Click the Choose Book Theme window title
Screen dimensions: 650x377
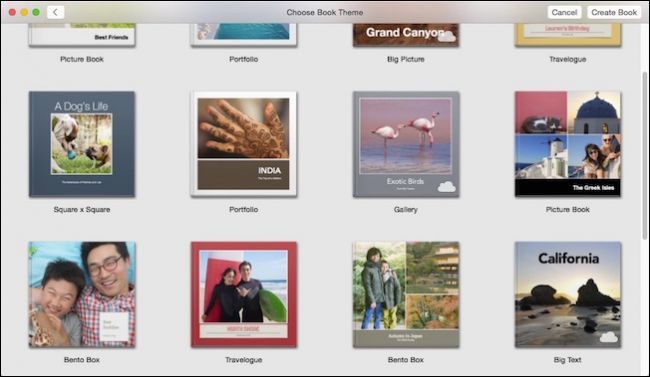point(325,12)
